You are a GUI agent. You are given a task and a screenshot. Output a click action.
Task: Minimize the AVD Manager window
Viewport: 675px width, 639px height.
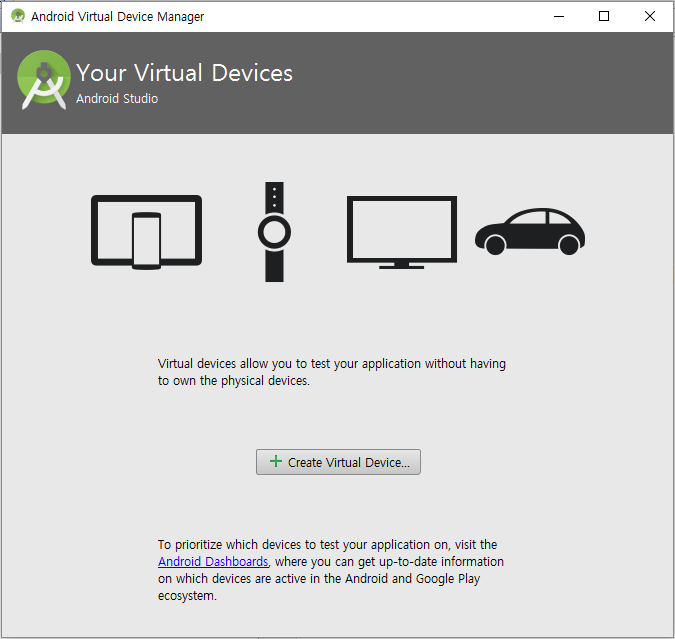559,16
